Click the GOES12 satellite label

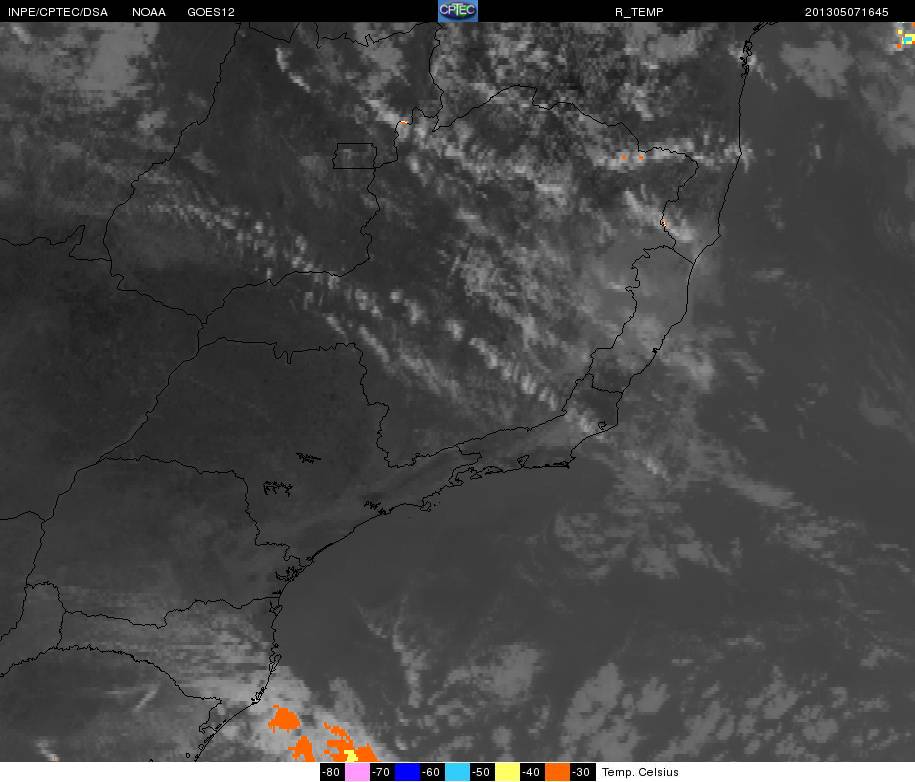pyautogui.click(x=211, y=12)
